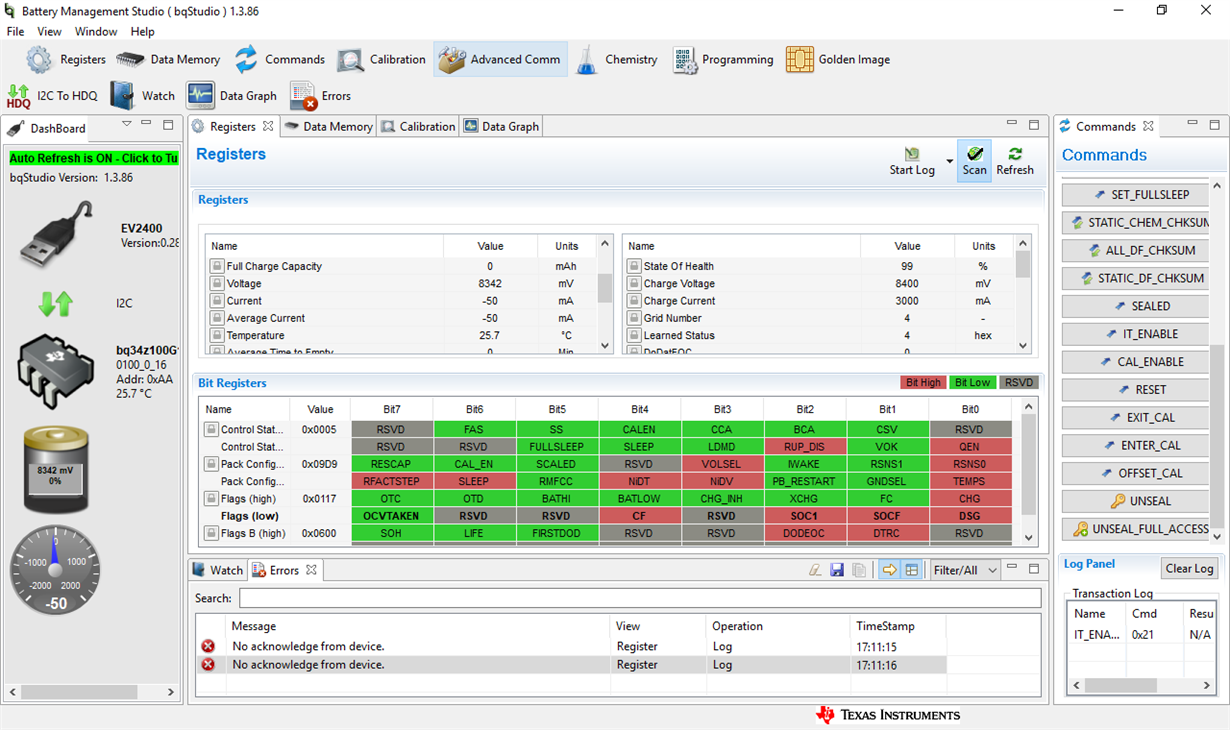Click the bq34z100 chip icon
The width and height of the screenshot is (1230, 730).
pyautogui.click(x=55, y=370)
